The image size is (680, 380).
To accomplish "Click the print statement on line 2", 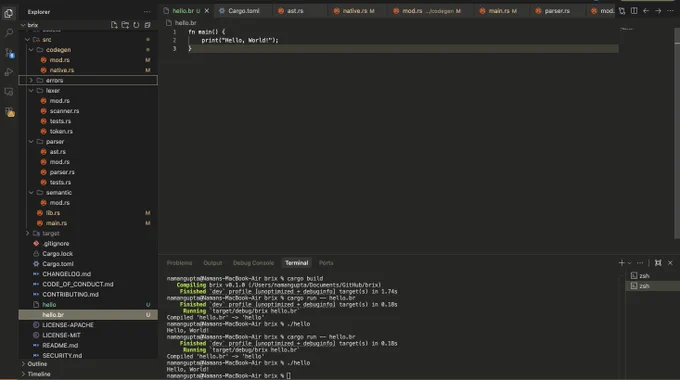I will click(240, 40).
